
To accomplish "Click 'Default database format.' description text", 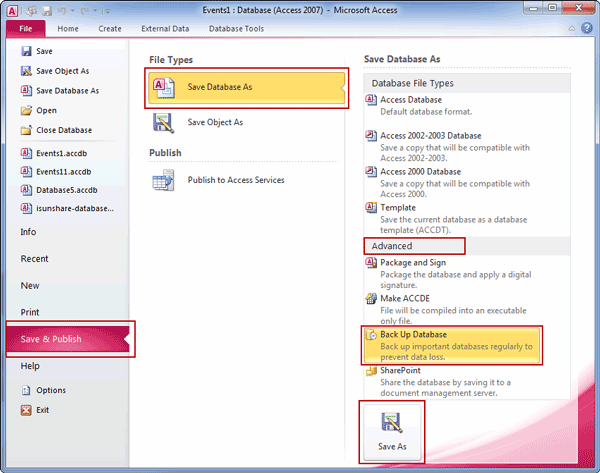I will click(x=426, y=112).
